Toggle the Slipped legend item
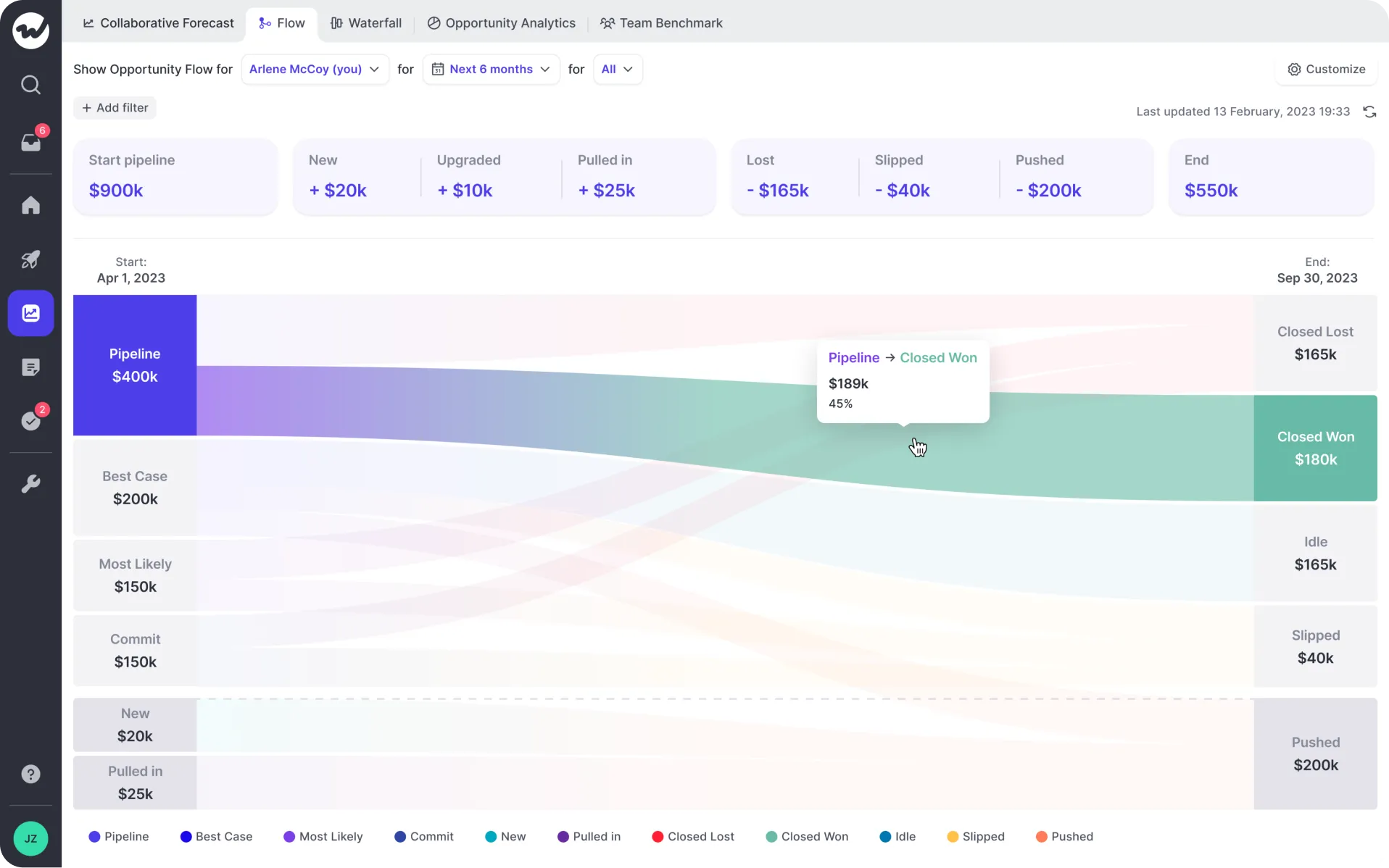 (976, 837)
